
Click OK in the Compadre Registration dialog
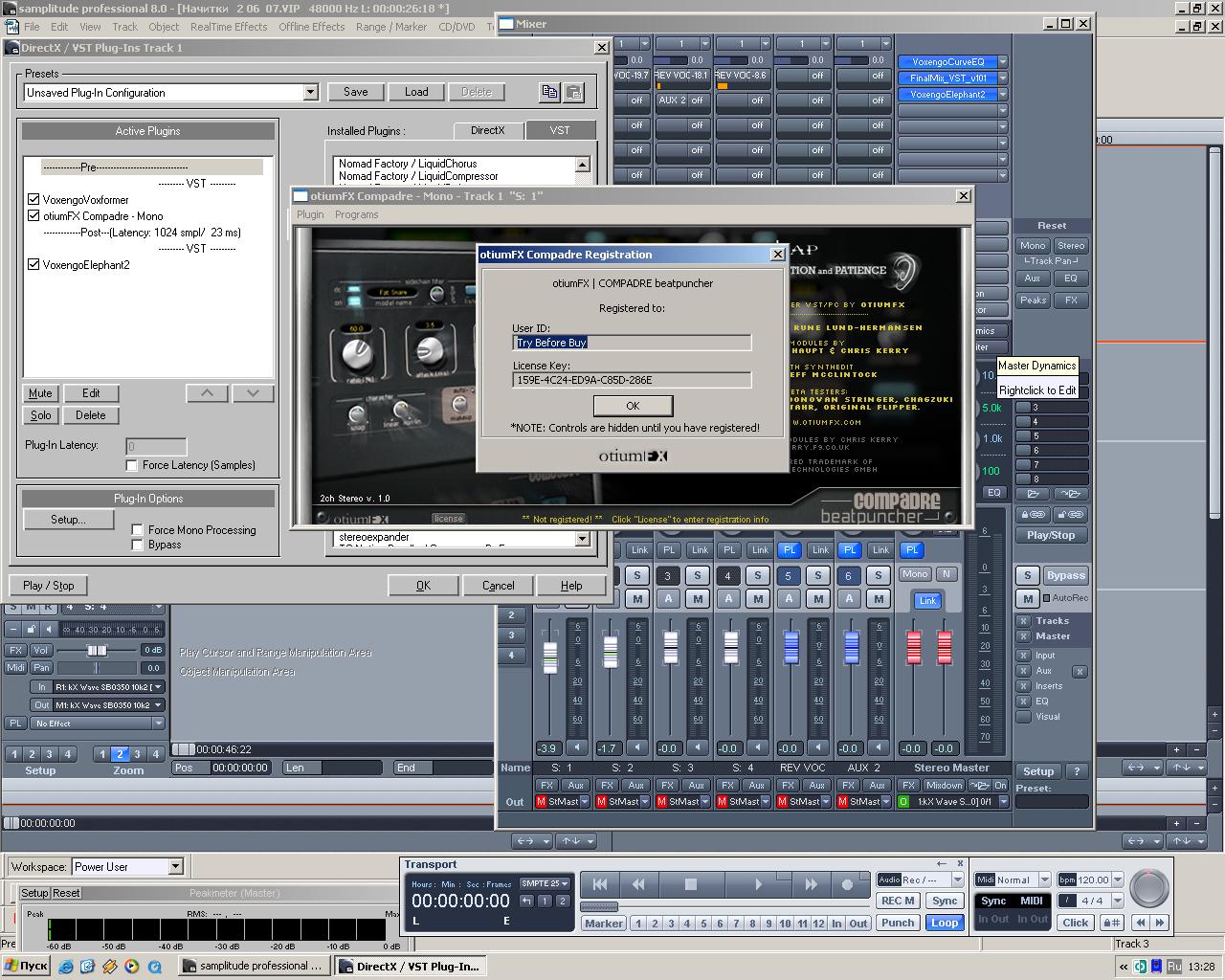click(632, 406)
